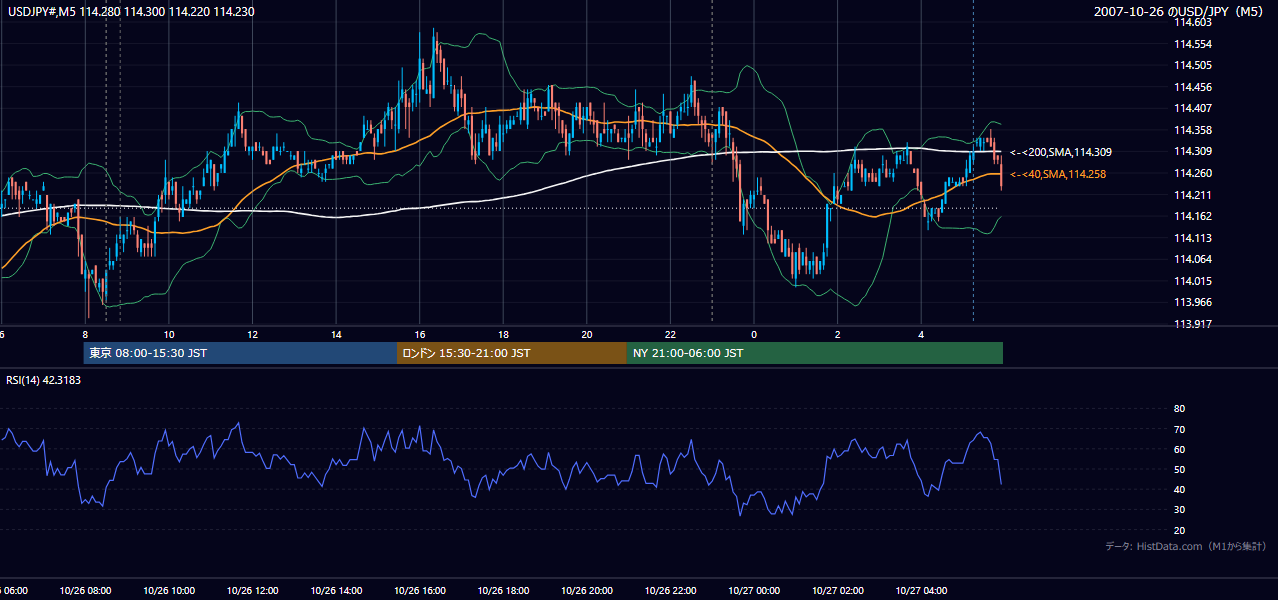Click hour tick 16 under the price chart
The image size is (1278, 600).
[x=420, y=335]
